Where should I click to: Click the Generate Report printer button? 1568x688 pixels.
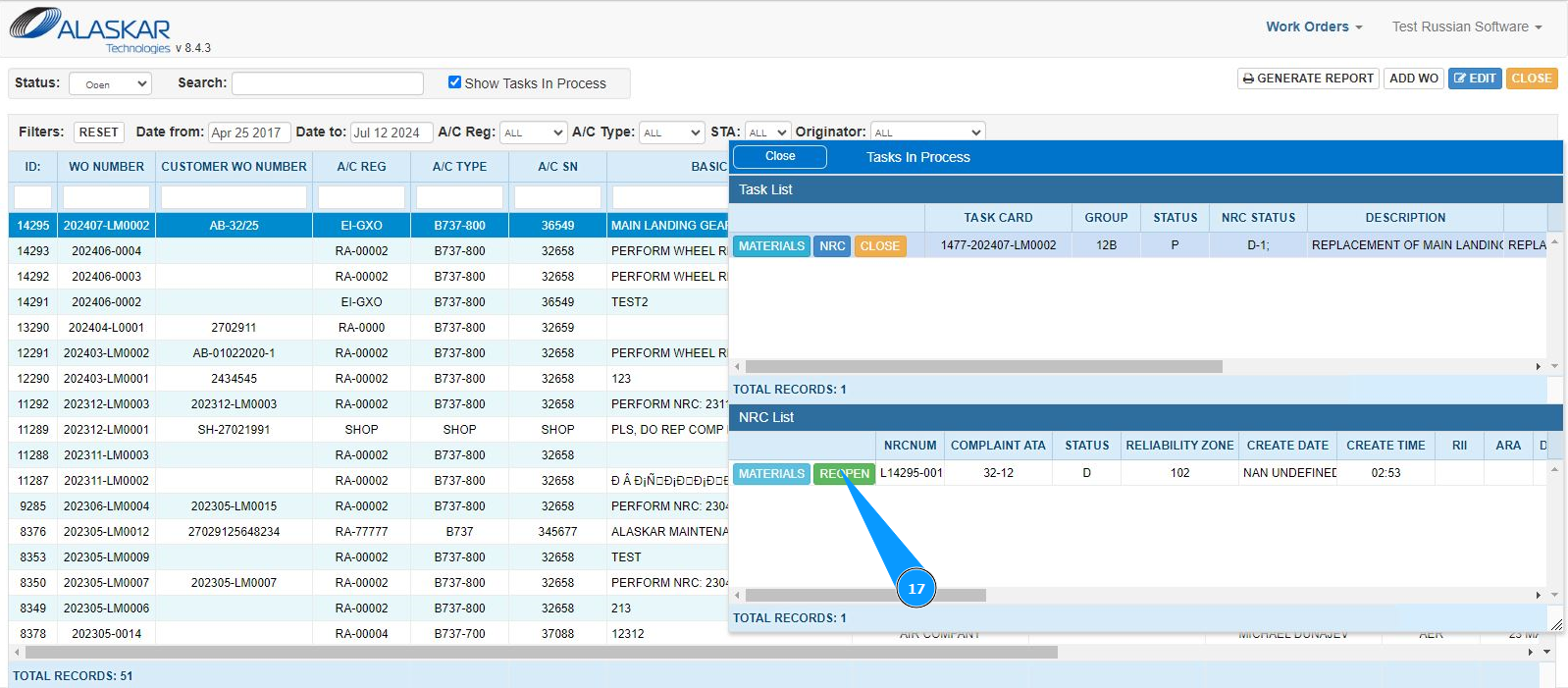tap(1308, 79)
